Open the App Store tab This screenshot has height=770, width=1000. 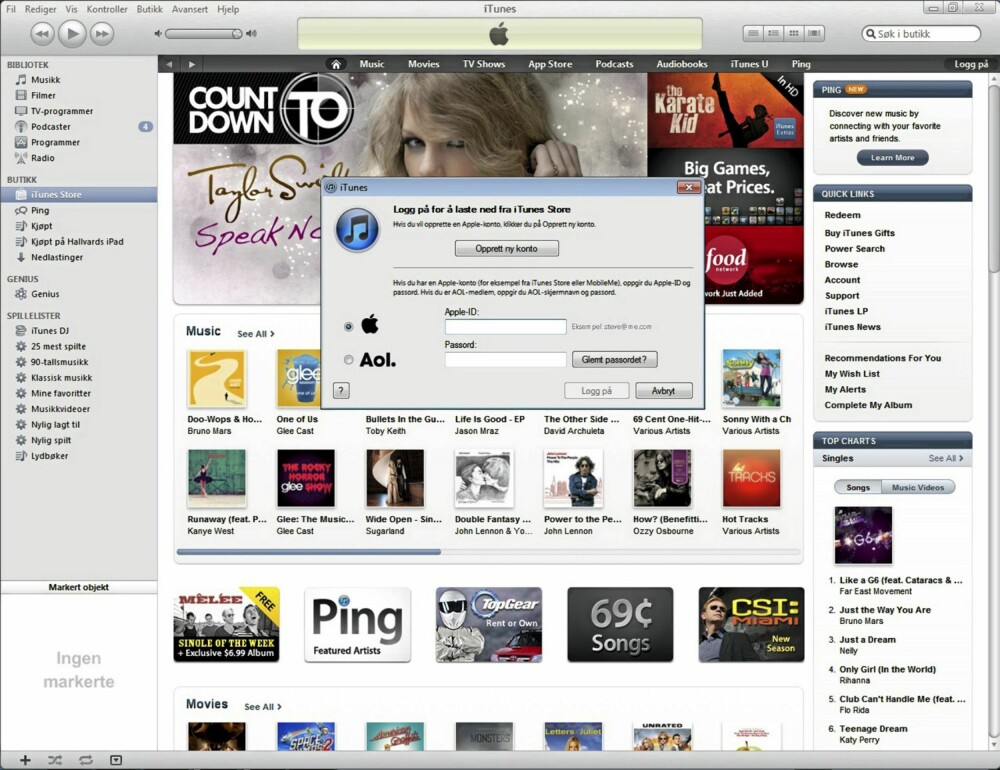click(x=550, y=64)
